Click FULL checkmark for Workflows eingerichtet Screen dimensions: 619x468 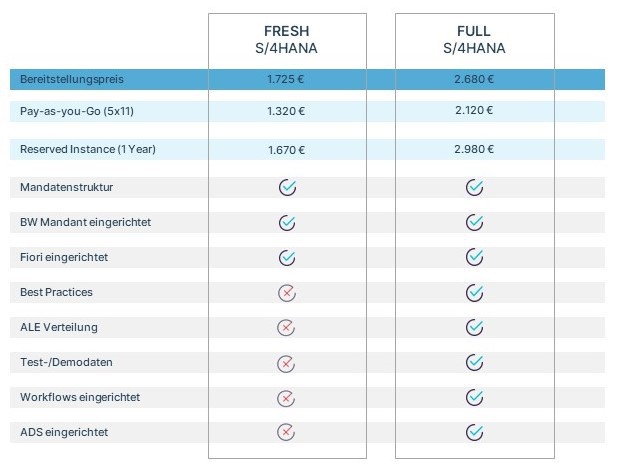[x=474, y=397]
